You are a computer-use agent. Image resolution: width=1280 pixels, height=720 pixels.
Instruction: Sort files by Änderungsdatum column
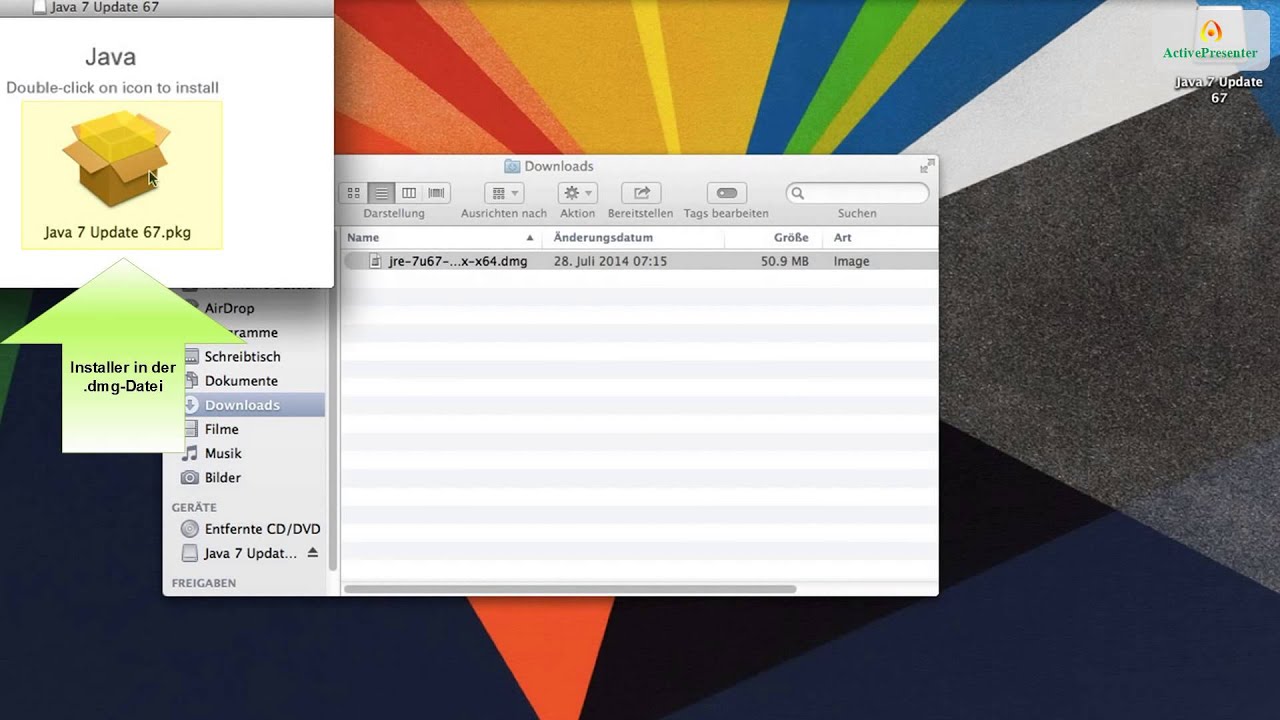[633, 238]
